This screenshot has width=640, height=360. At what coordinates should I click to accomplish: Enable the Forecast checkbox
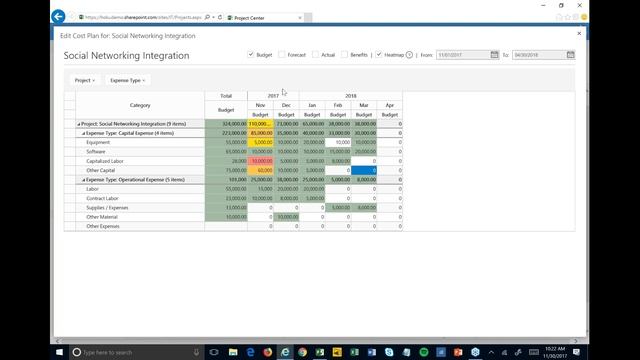tap(282, 54)
